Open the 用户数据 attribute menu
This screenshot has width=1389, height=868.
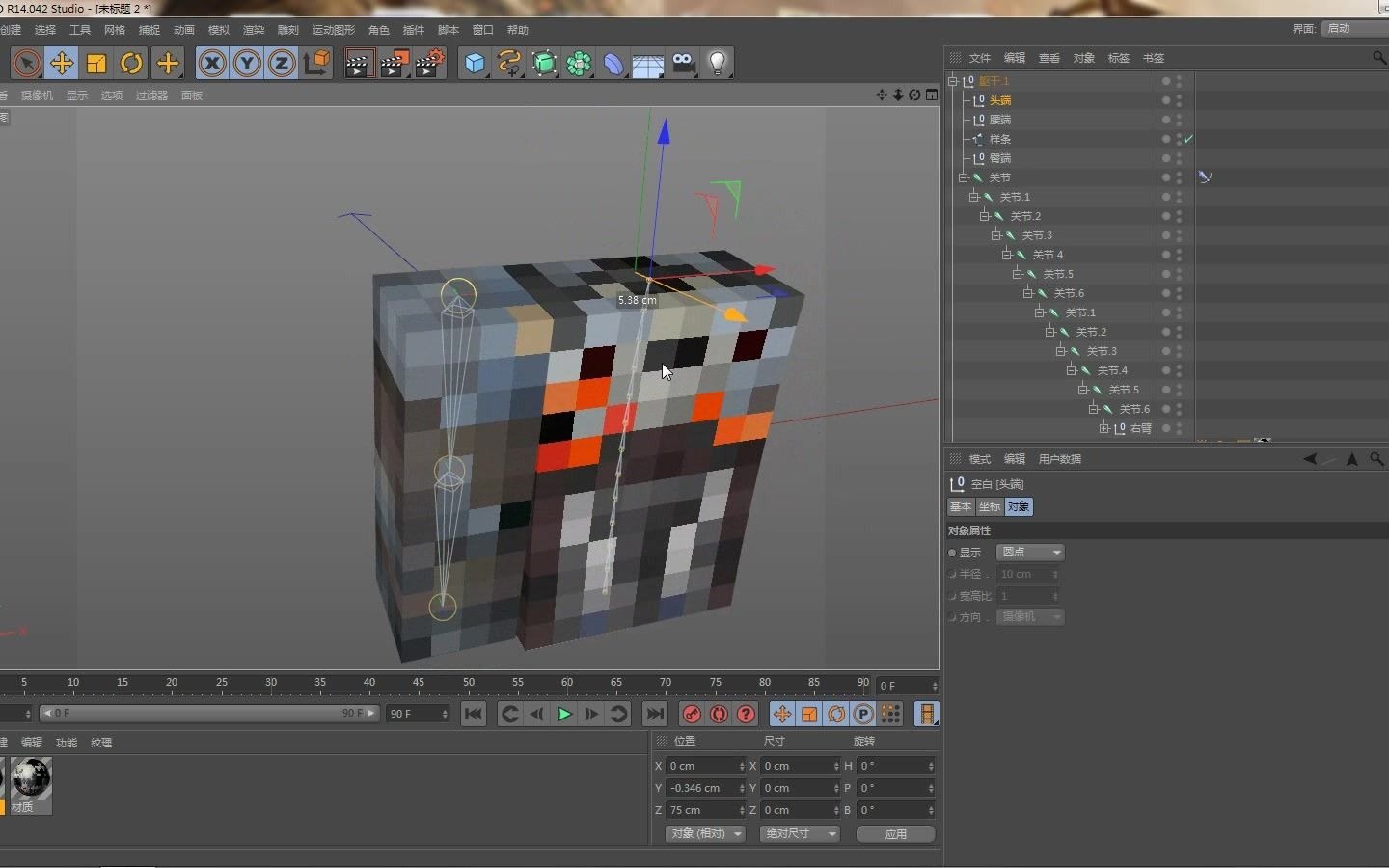[1060, 459]
